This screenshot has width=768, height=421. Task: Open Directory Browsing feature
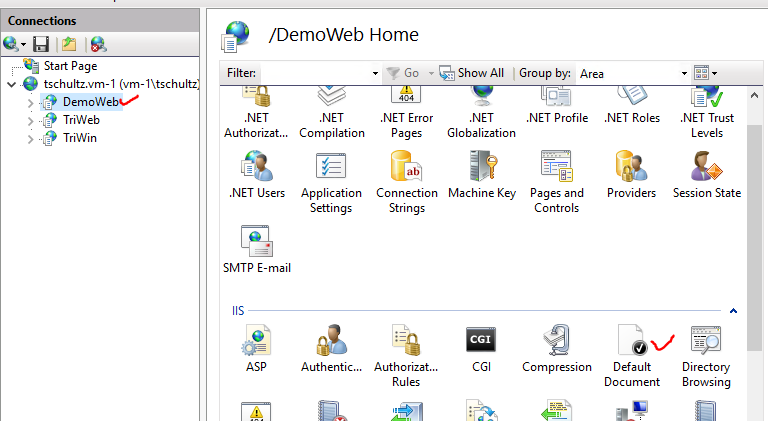706,356
